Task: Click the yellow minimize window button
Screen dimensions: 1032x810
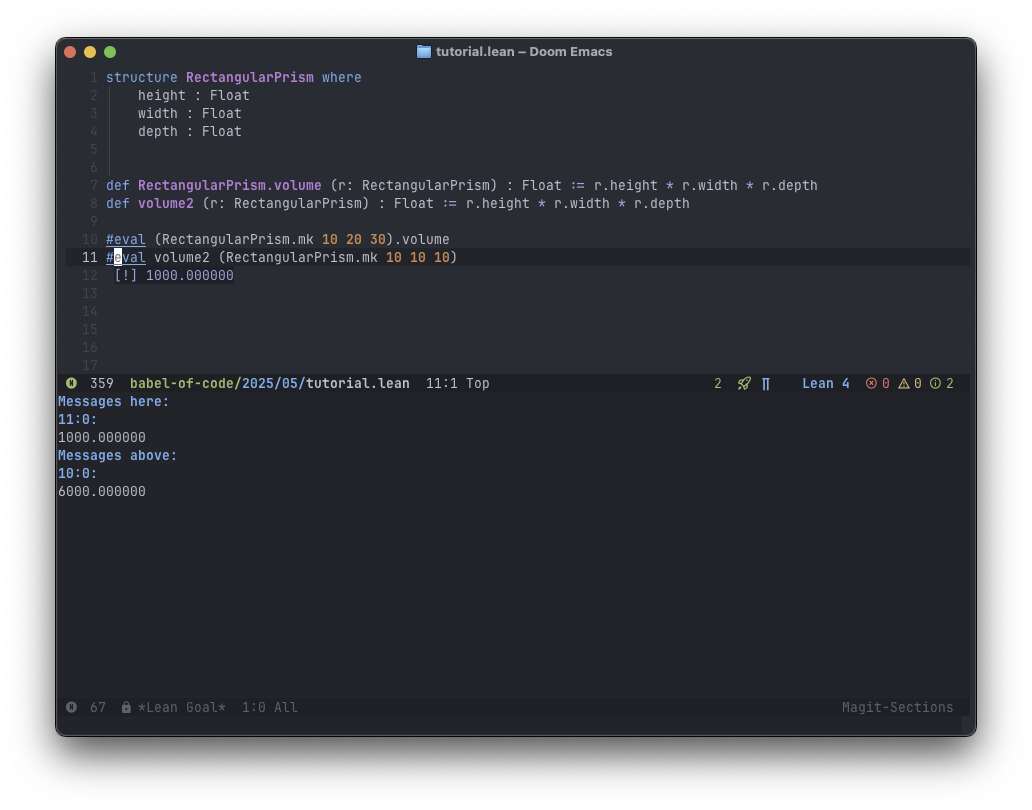Action: 90,52
